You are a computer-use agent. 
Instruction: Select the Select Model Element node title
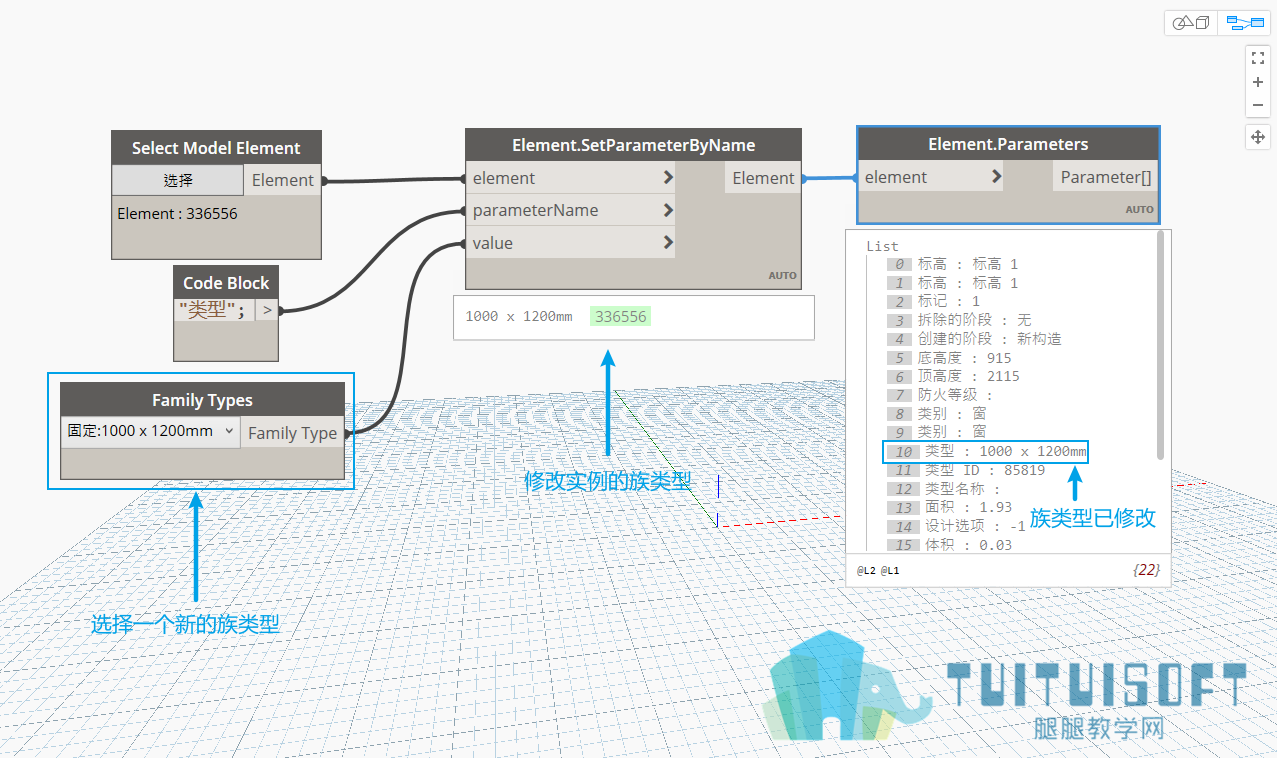point(216,148)
